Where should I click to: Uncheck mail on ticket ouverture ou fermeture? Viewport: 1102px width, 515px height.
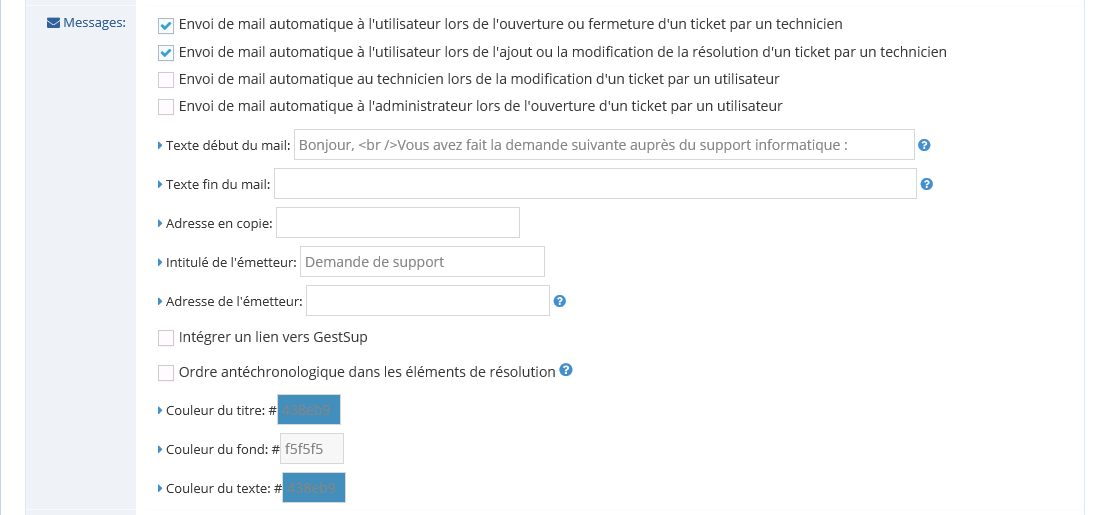click(x=166, y=26)
